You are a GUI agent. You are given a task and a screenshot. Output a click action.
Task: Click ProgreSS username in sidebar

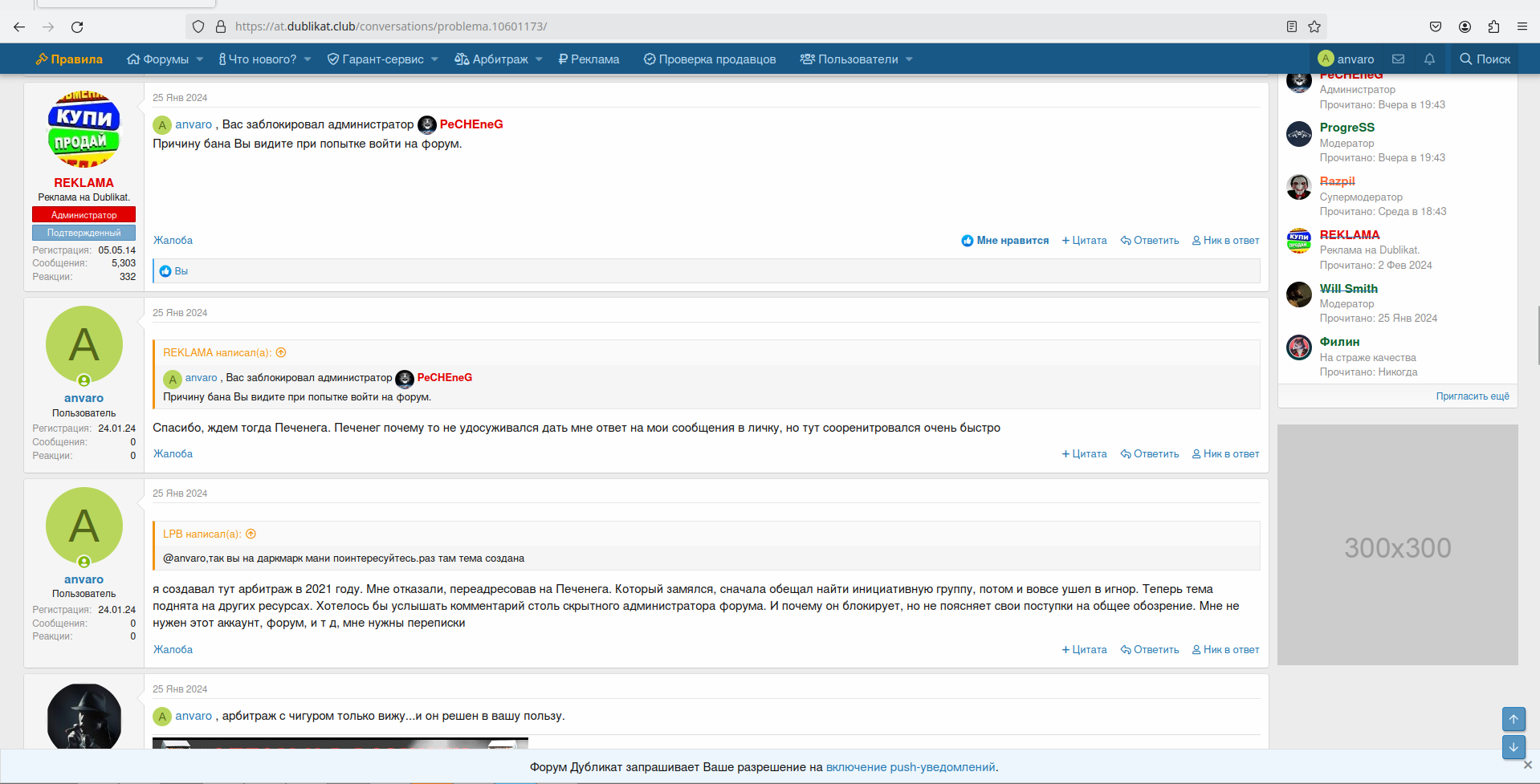click(1347, 128)
